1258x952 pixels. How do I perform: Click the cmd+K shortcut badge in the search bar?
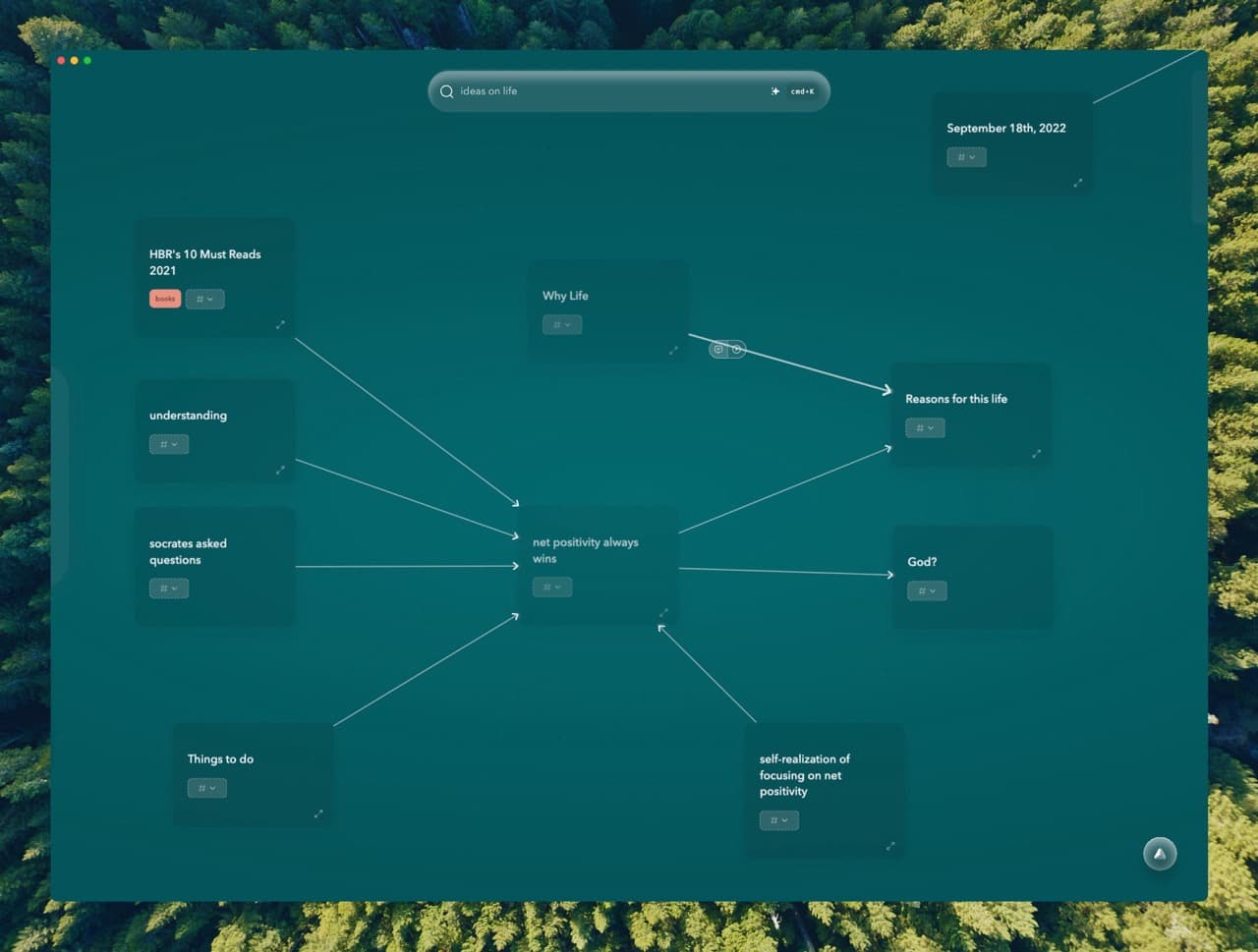click(x=801, y=90)
